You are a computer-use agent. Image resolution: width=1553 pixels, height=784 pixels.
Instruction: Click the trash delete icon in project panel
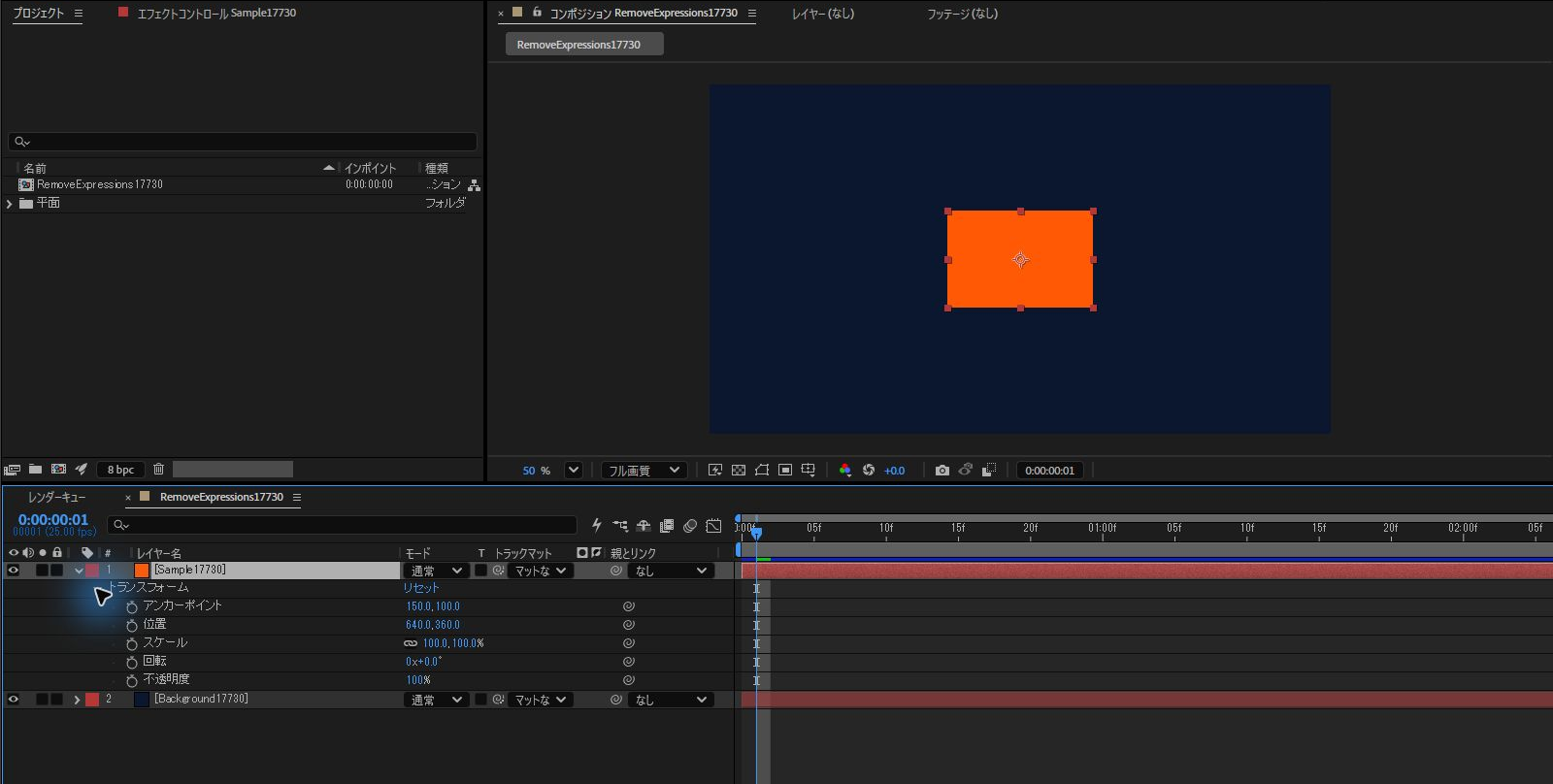158,469
